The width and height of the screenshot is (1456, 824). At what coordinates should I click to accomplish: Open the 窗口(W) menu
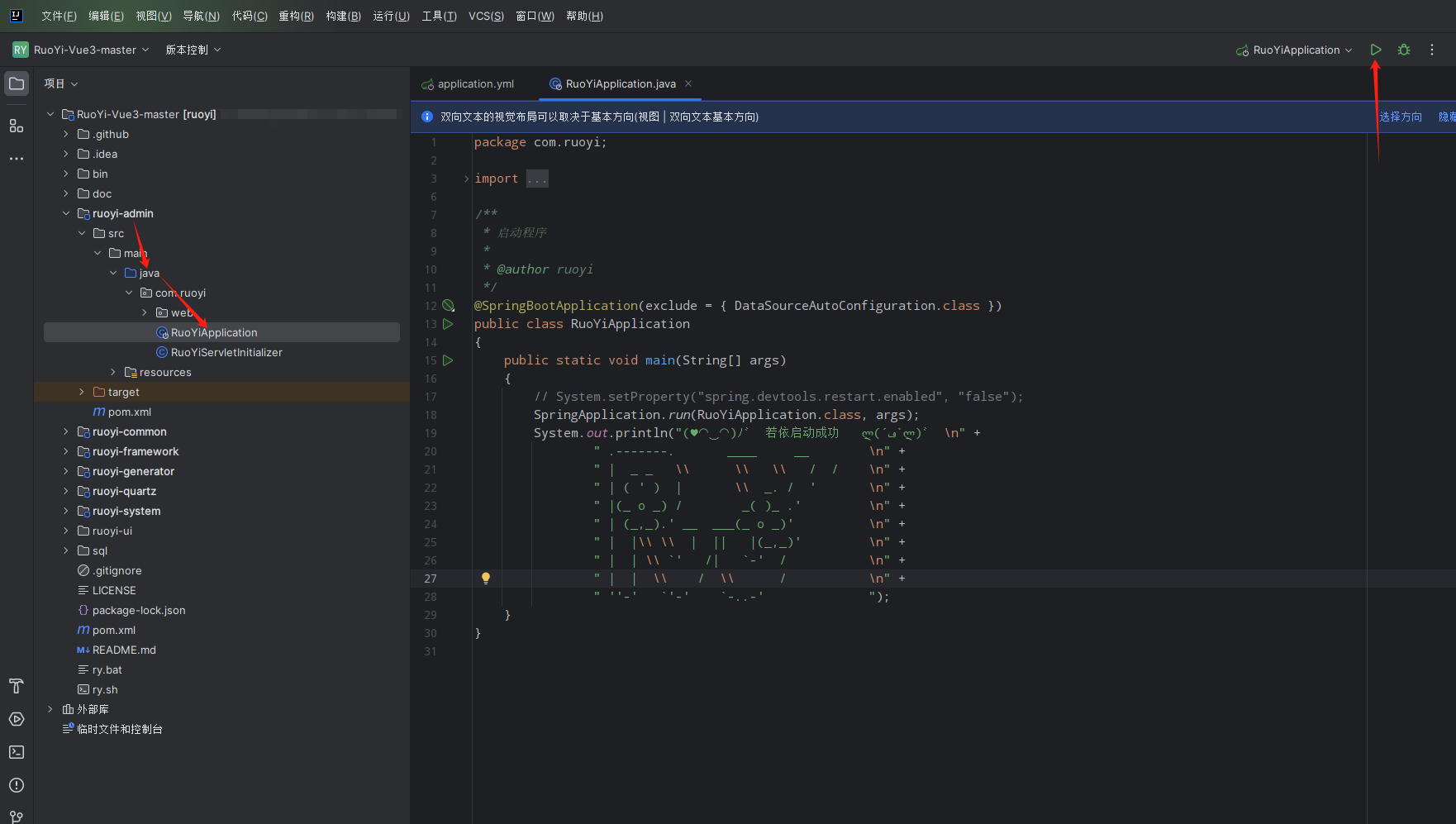coord(535,16)
